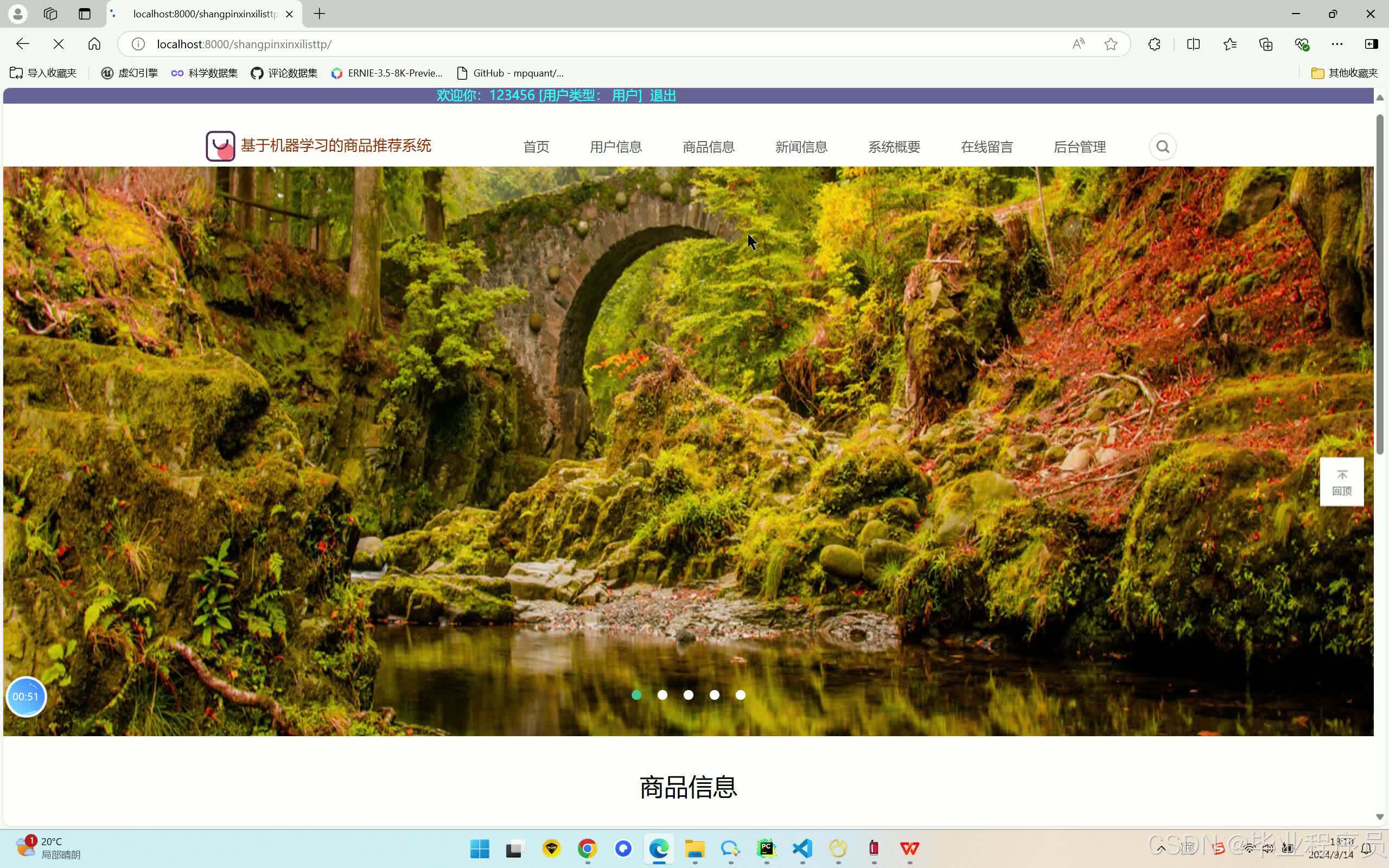
Task: Open the workspaces icon in title bar
Action: tap(50, 14)
